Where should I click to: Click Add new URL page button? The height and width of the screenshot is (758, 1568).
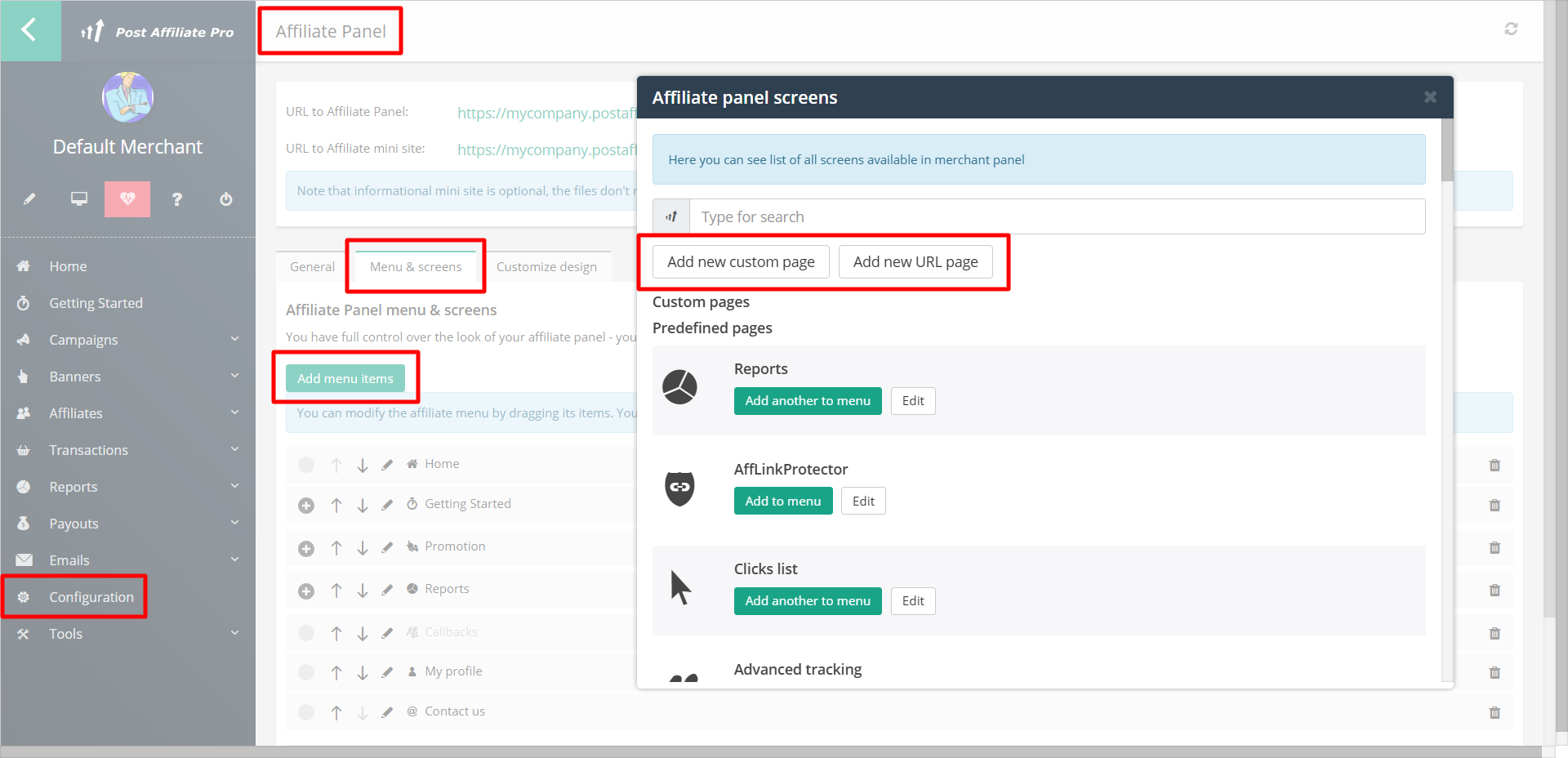click(915, 262)
